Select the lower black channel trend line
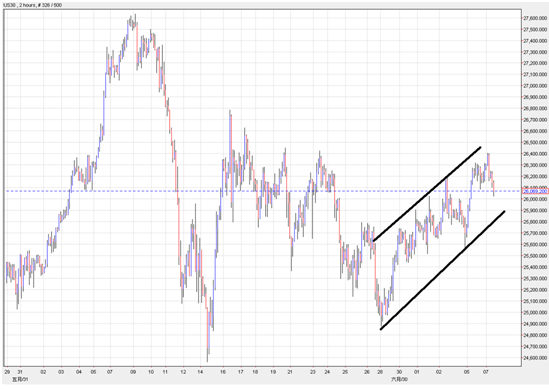The height and width of the screenshot is (390, 549). (443, 270)
